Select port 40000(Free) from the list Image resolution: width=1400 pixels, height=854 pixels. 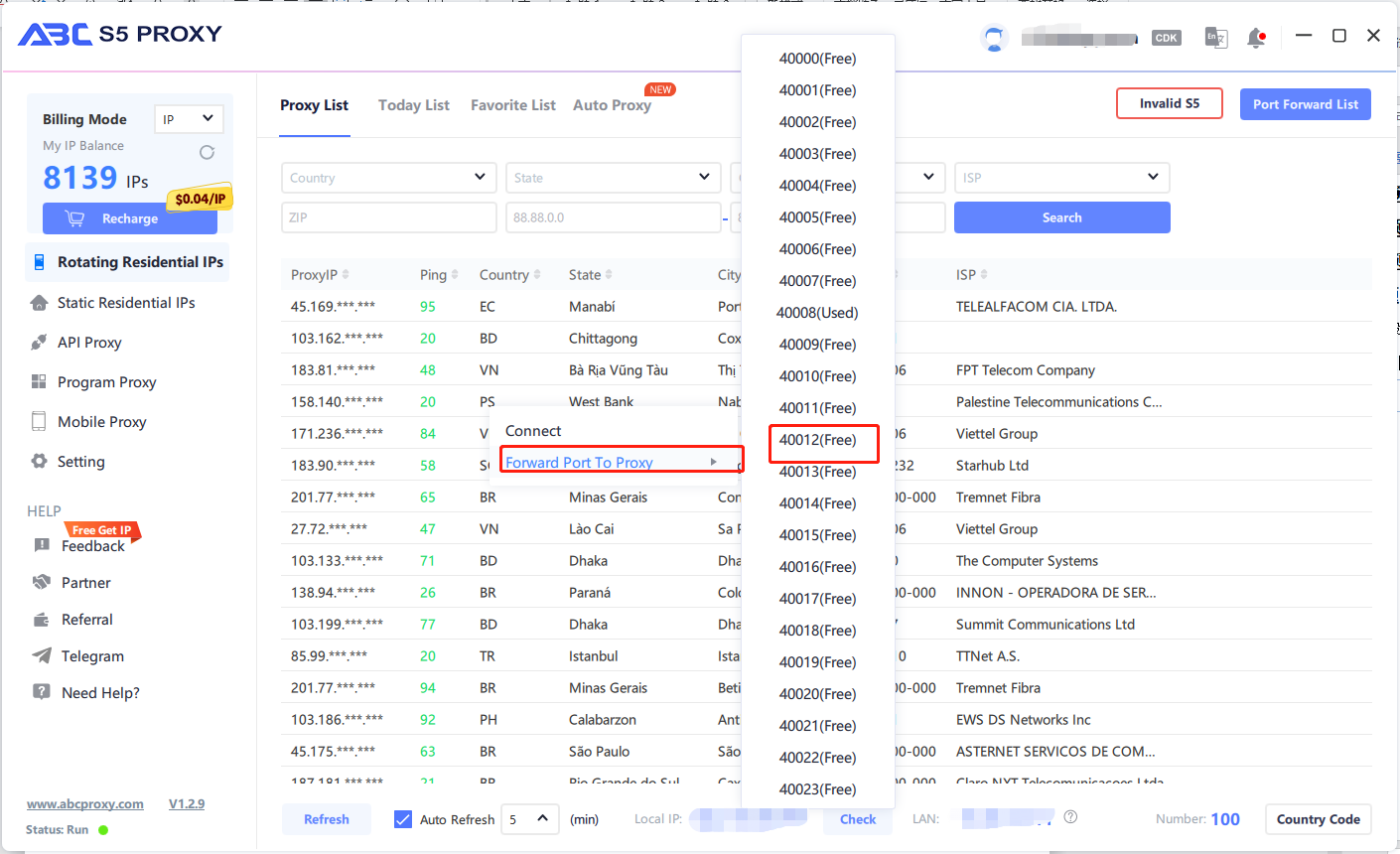click(x=818, y=59)
